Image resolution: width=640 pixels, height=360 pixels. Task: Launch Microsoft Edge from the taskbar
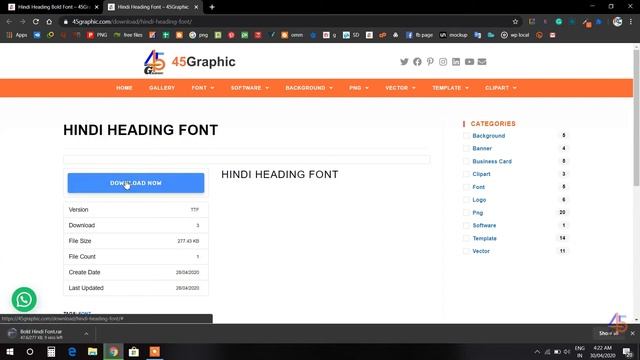click(x=72, y=352)
